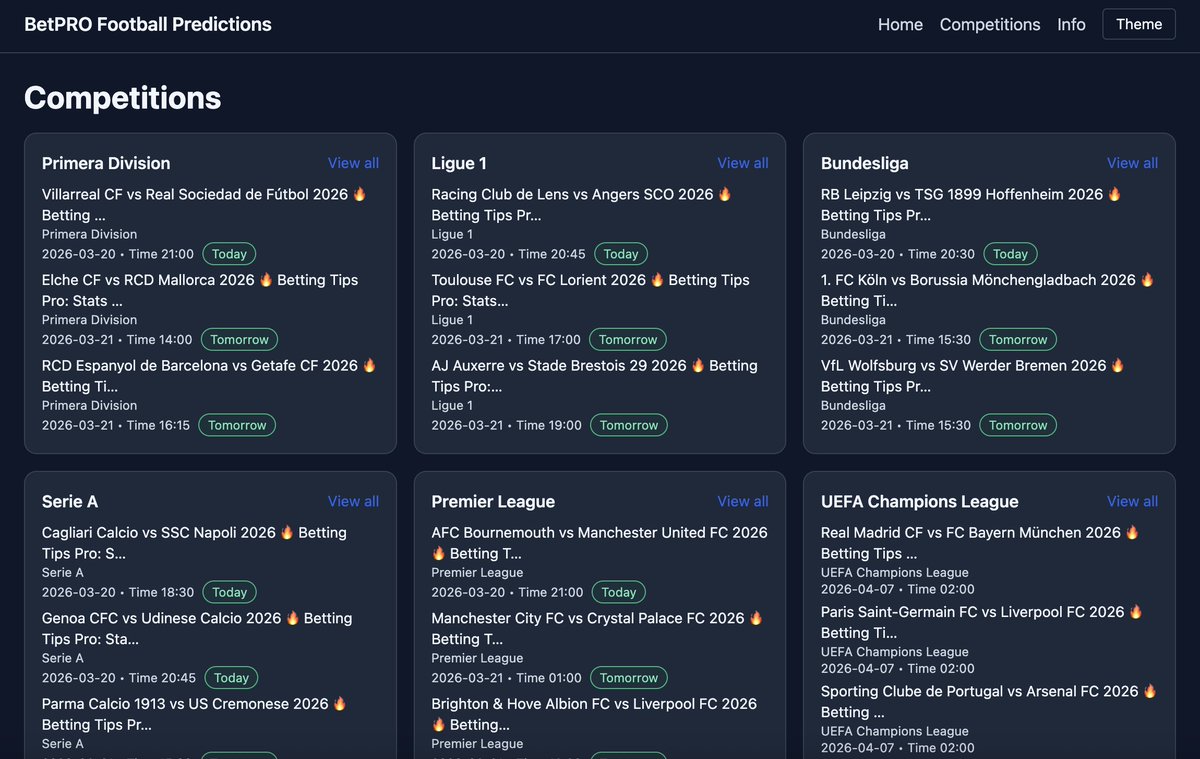Open Cagliari Calcio vs SSC Napoli match
Screen dimensions: 1200x759
tap(194, 542)
